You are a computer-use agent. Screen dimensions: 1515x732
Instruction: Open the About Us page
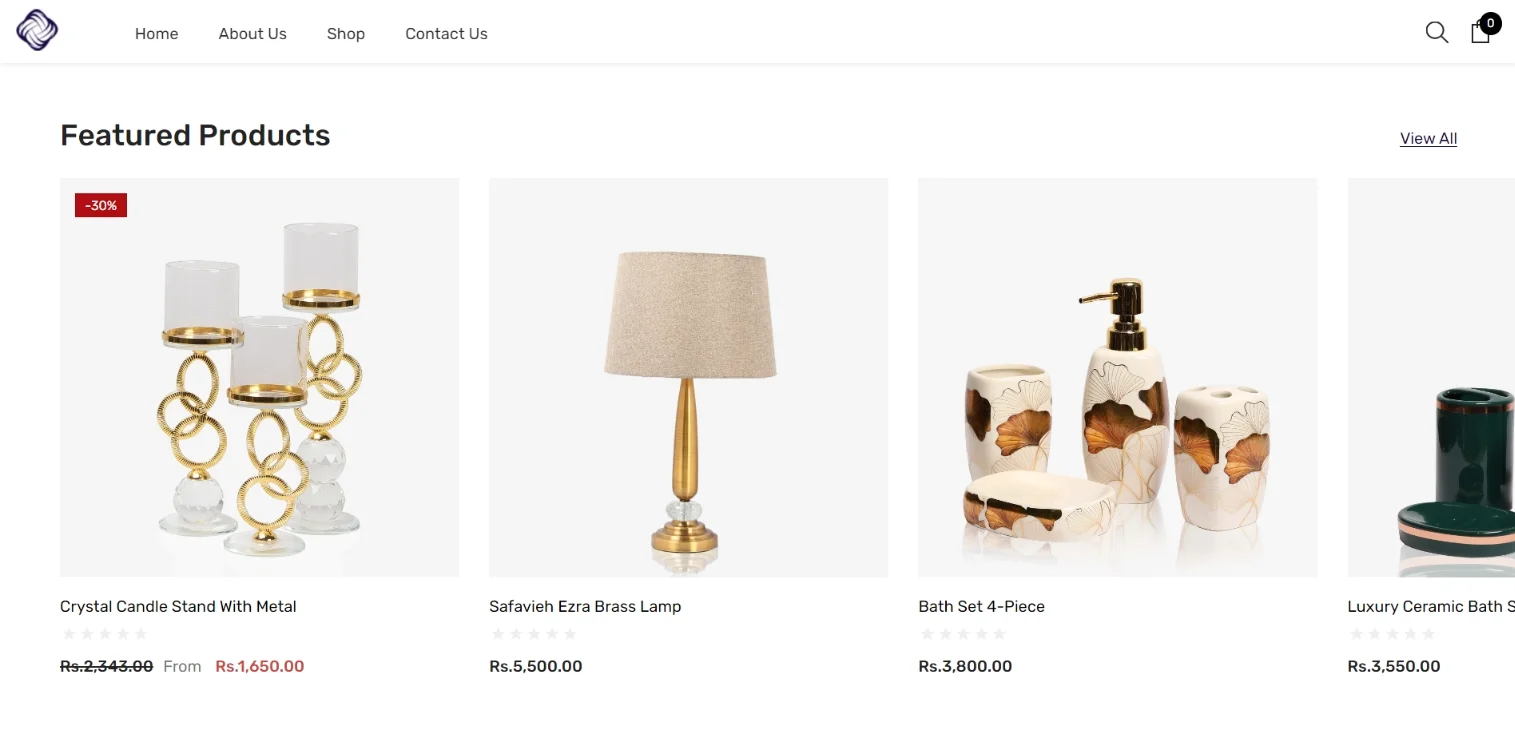point(253,34)
